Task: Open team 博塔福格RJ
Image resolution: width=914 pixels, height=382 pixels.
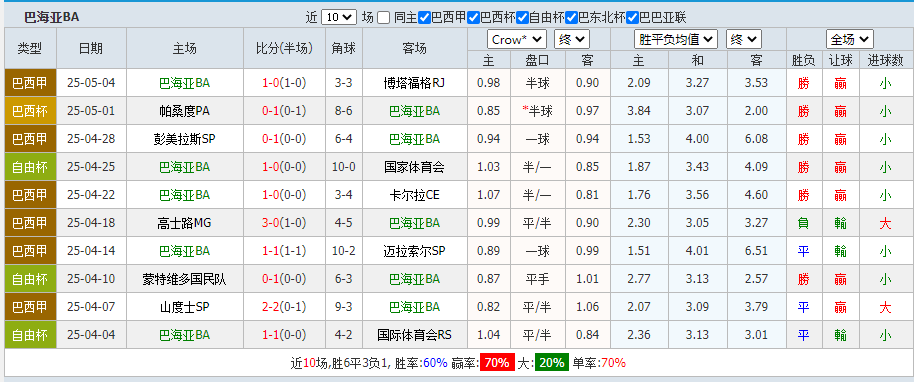Action: pos(414,83)
